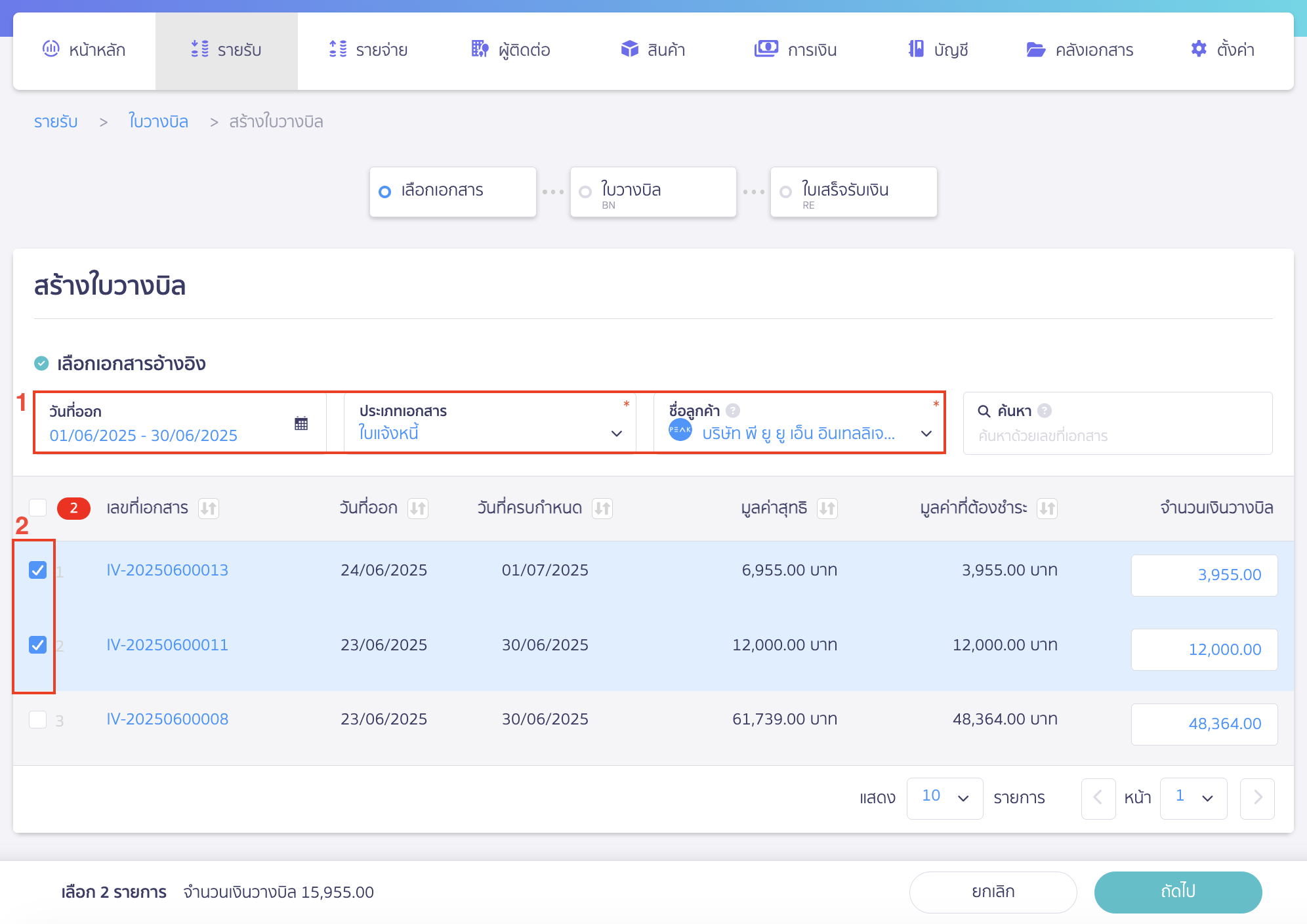Sort by outstanding amount column icon
Viewport: 1307px width, 924px height.
coord(1047,508)
